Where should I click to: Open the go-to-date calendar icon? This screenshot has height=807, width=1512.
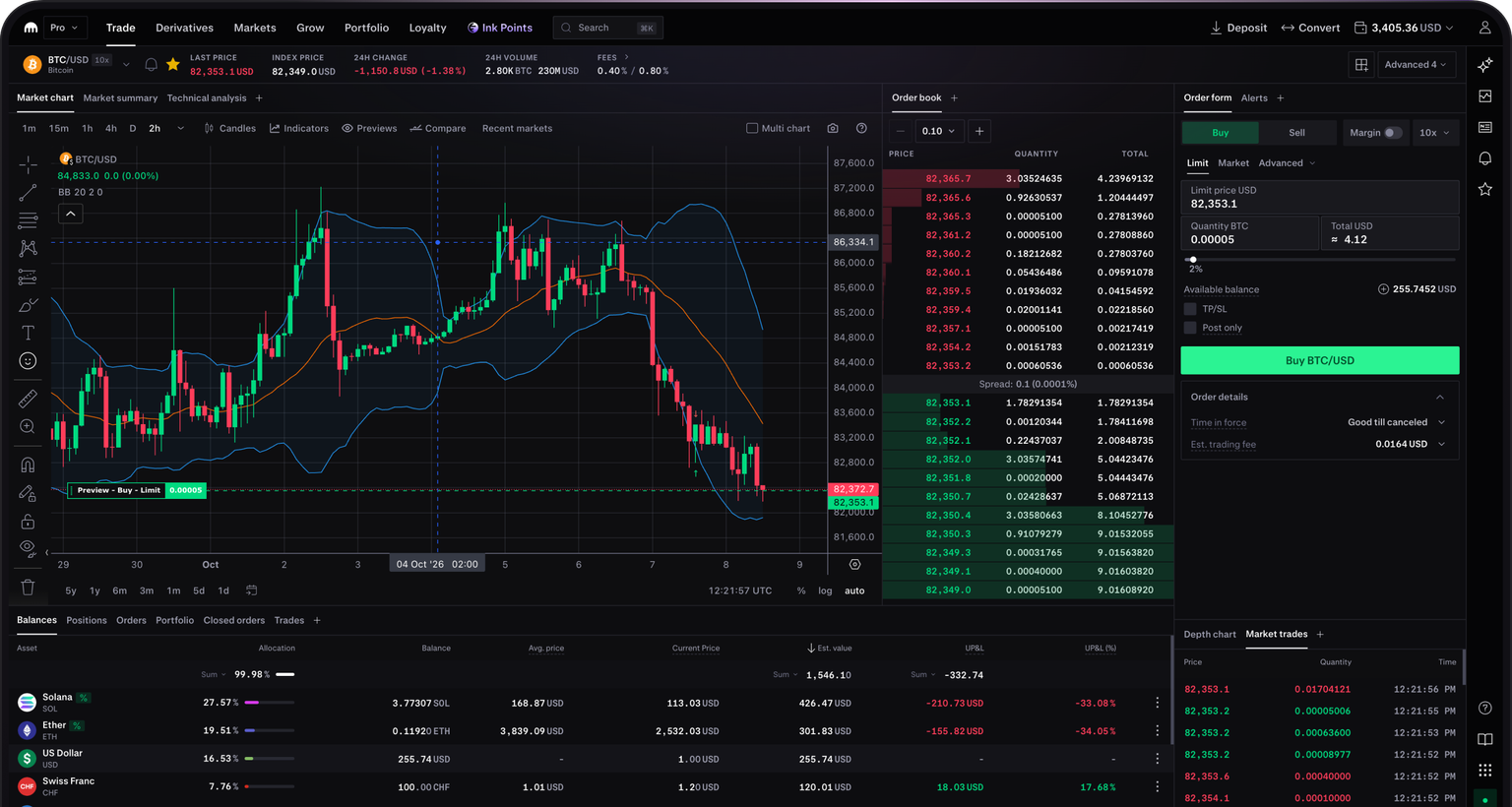(x=251, y=590)
